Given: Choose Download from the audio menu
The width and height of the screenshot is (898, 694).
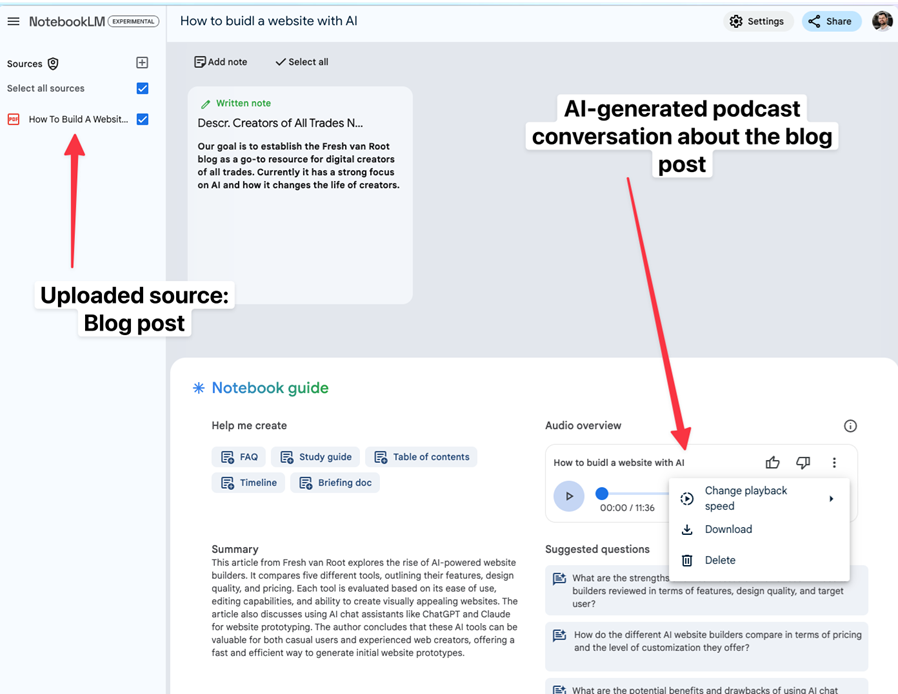Looking at the screenshot, I should coord(759,529).
